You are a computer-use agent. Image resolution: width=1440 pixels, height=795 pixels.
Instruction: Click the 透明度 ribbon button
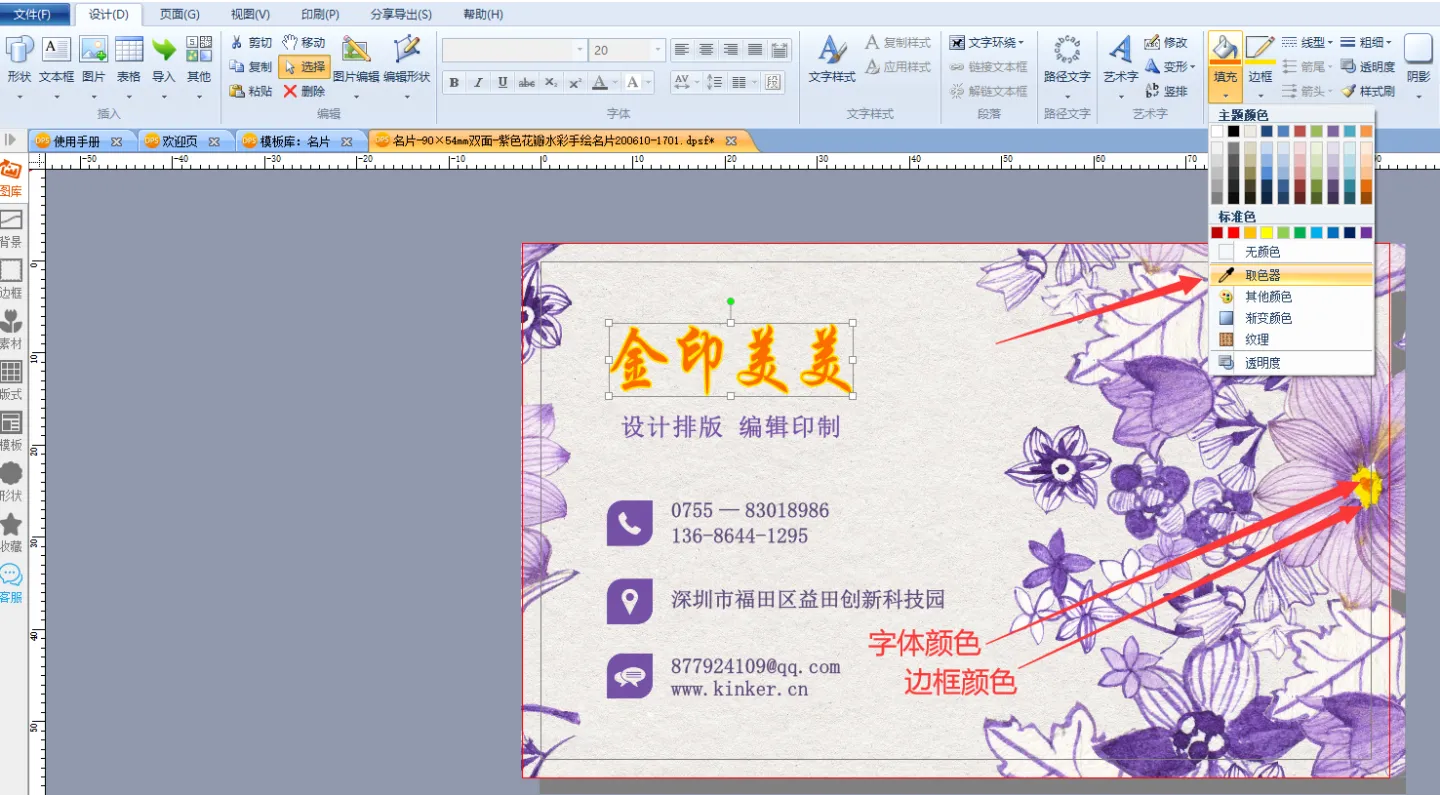tap(1368, 67)
